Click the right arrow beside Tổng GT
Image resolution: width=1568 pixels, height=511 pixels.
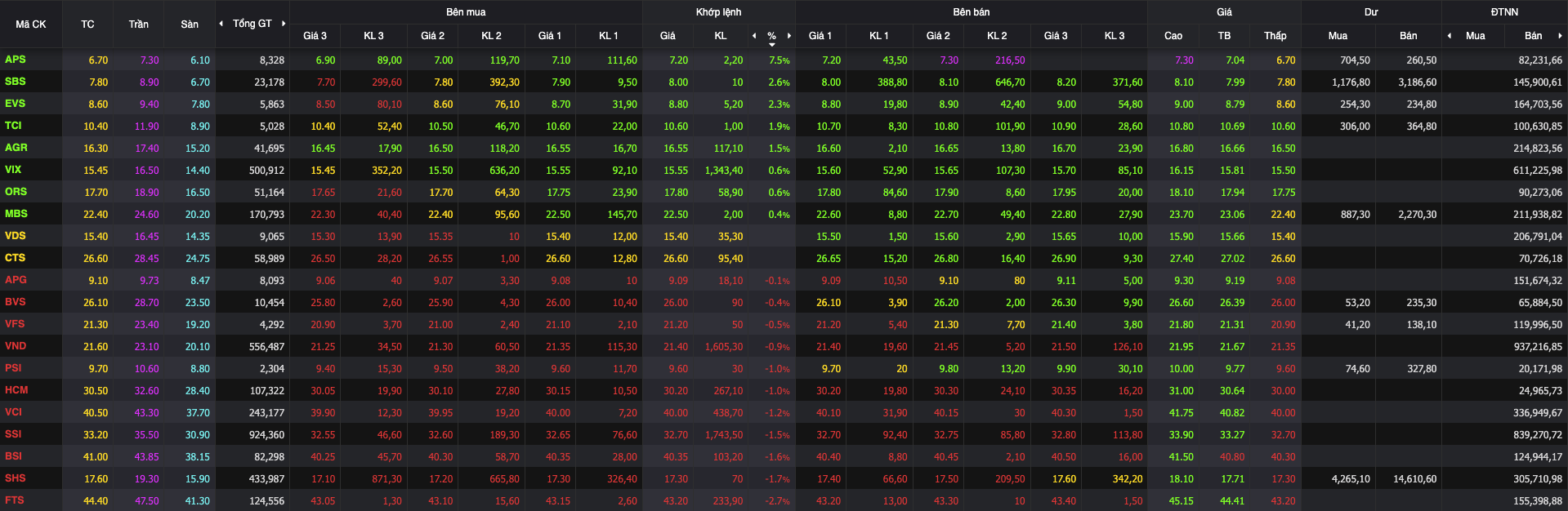(x=284, y=24)
